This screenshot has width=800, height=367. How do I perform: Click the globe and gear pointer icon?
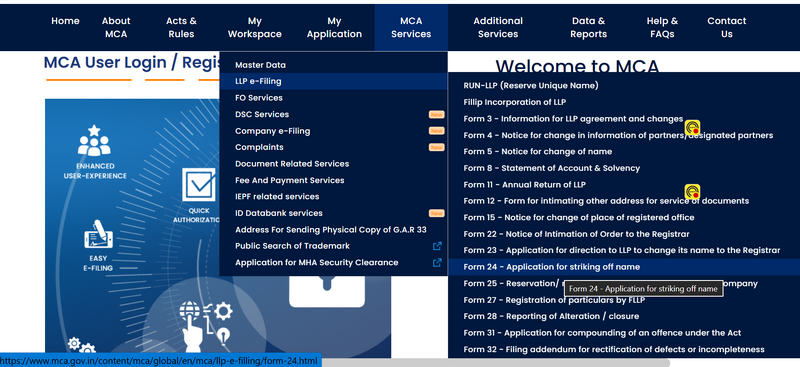tap(206, 326)
